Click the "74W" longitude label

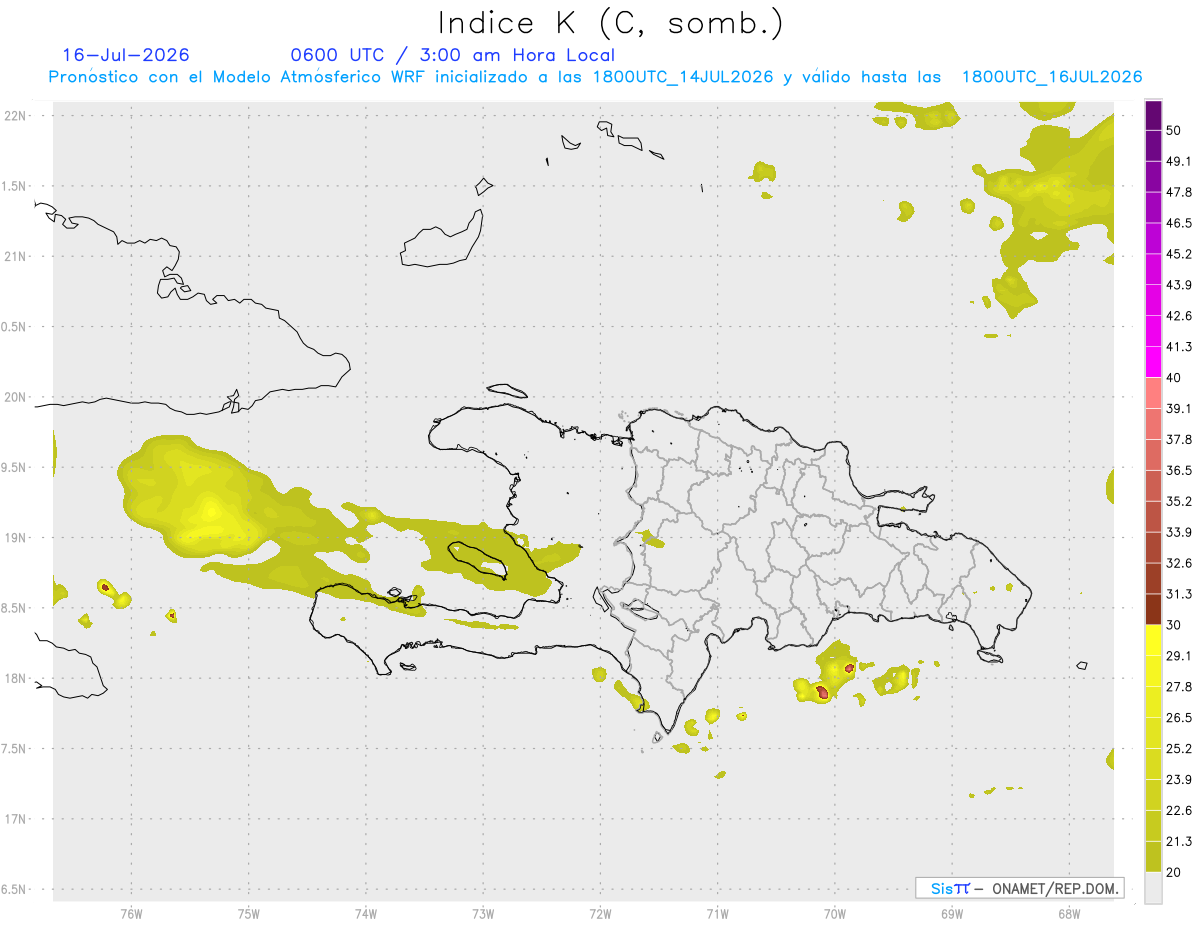[x=366, y=915]
